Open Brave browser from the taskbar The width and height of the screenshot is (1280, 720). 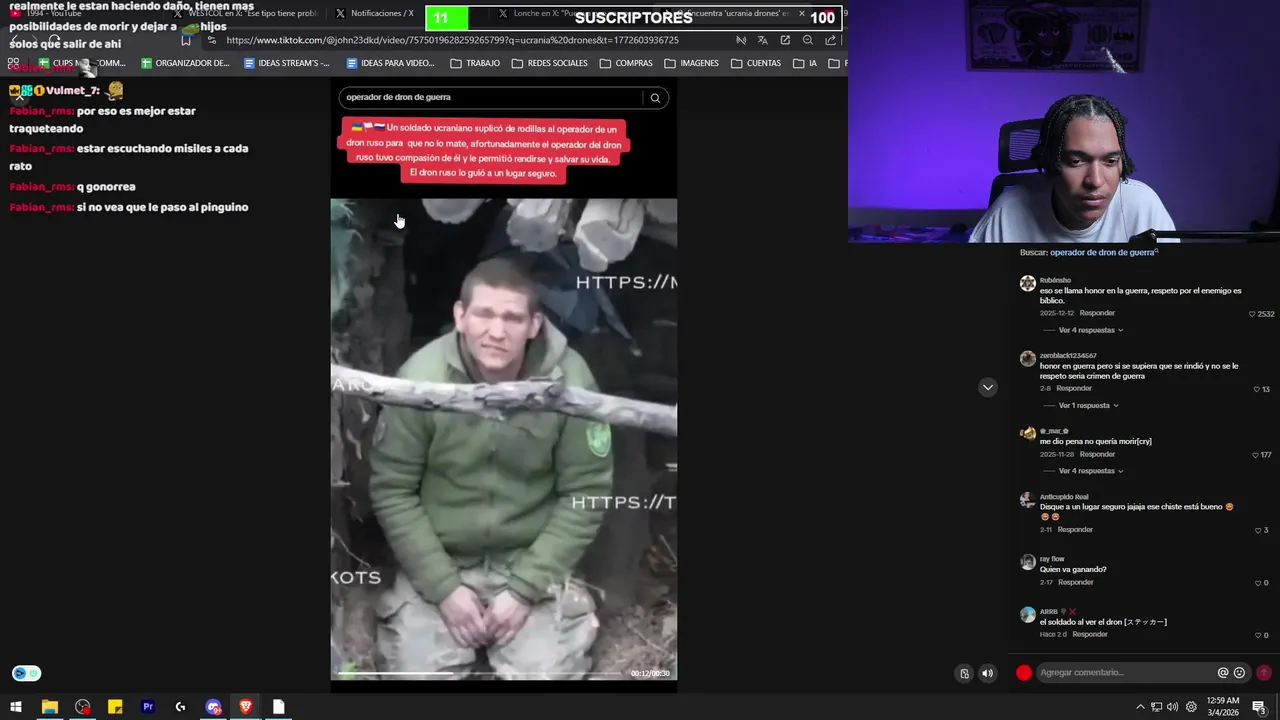point(246,707)
